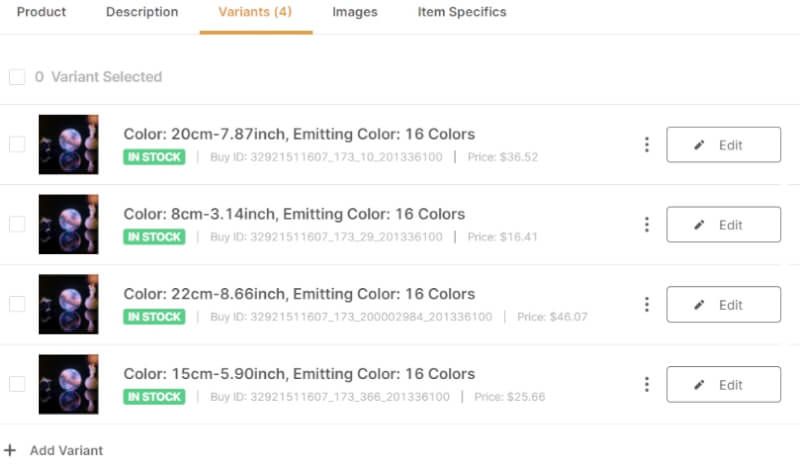Click the Price: $16.41 text
The image size is (800, 474).
pyautogui.click(x=503, y=237)
